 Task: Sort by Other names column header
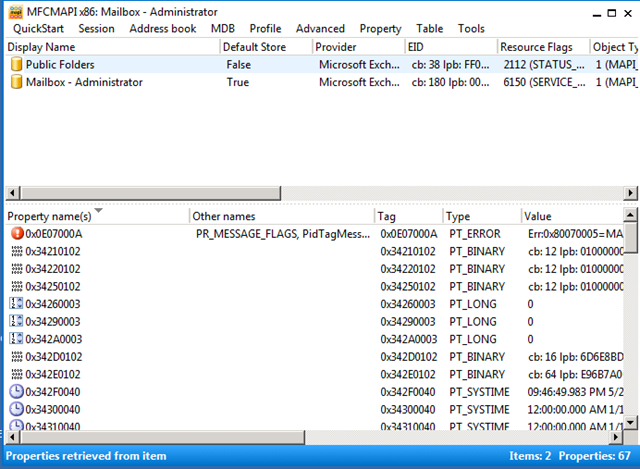pyautogui.click(x=282, y=216)
